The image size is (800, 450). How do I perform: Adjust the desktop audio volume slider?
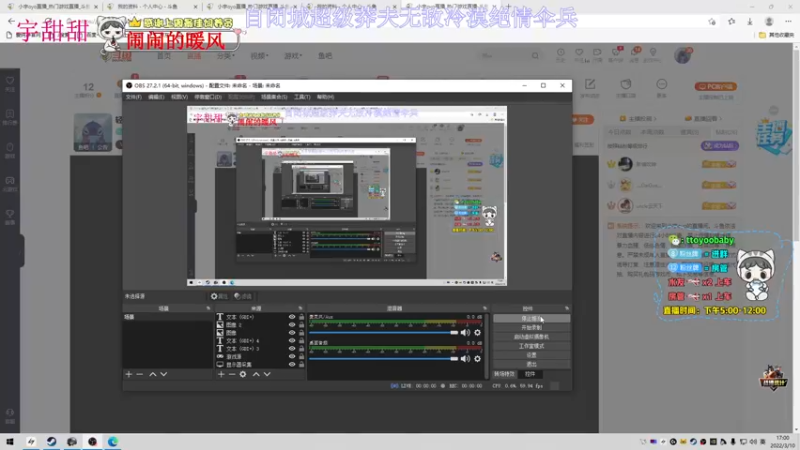click(x=384, y=359)
